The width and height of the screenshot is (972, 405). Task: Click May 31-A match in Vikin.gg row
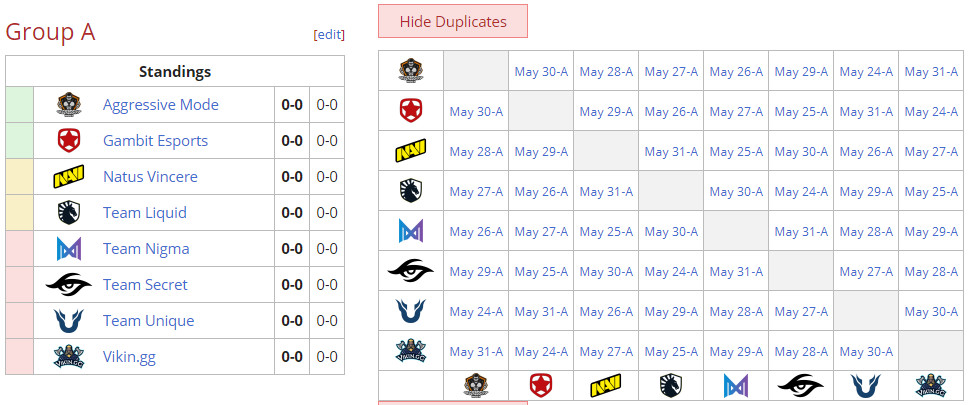476,351
